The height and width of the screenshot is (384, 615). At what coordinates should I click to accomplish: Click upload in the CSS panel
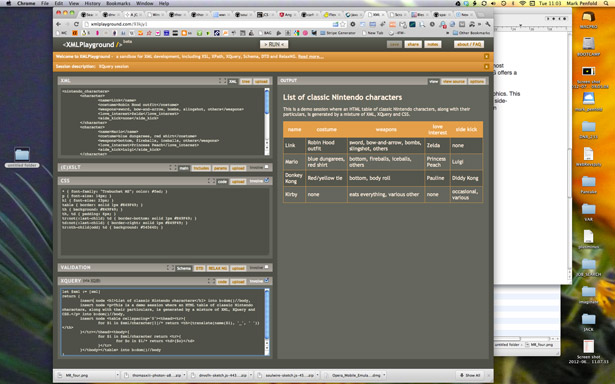[238, 182]
